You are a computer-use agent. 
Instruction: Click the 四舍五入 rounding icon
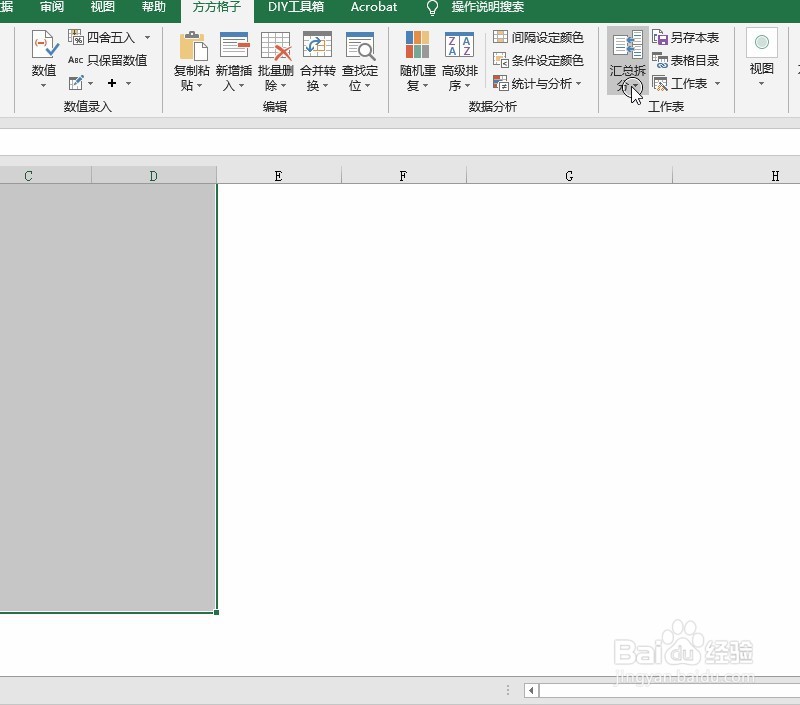(x=76, y=37)
